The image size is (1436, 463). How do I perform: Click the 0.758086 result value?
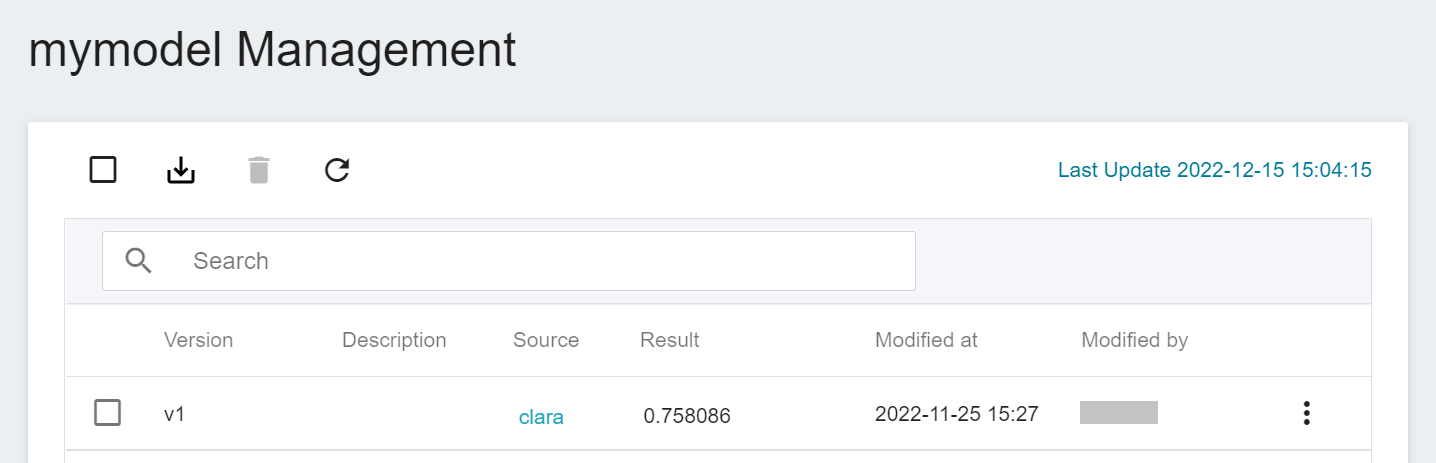[x=687, y=416]
